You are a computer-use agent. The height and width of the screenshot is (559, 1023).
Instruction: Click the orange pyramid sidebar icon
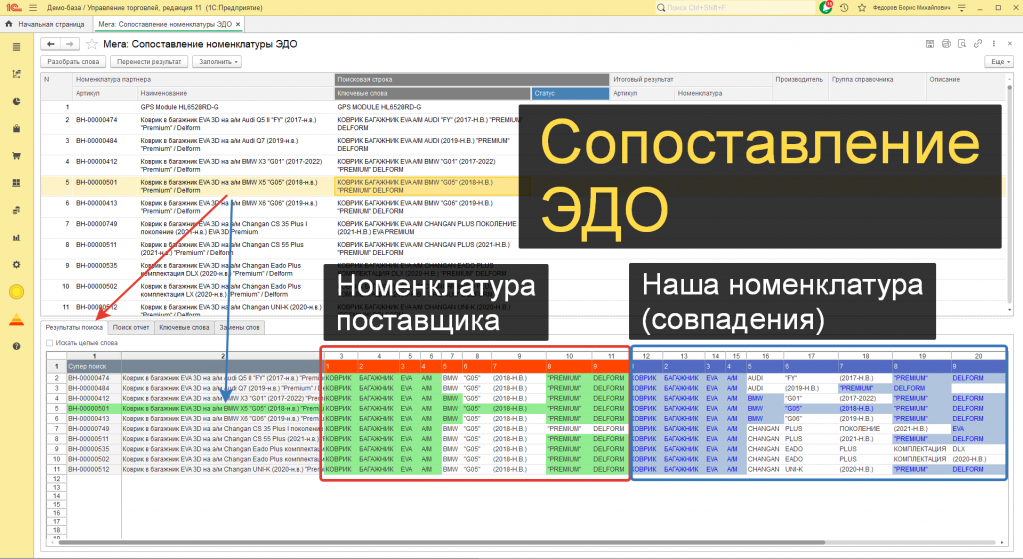tap(16, 319)
